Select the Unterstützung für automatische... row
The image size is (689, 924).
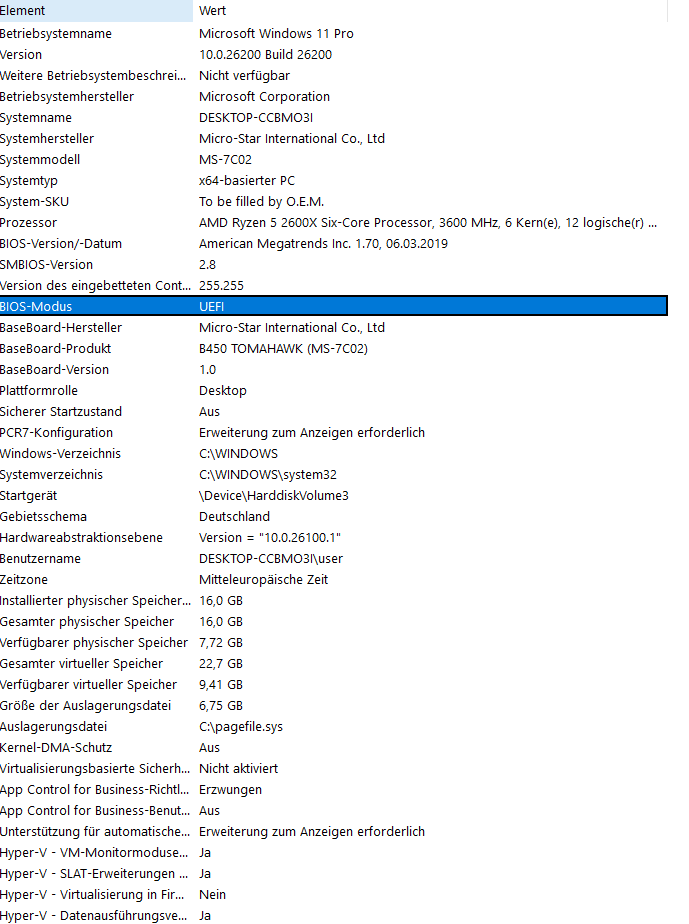tap(334, 832)
